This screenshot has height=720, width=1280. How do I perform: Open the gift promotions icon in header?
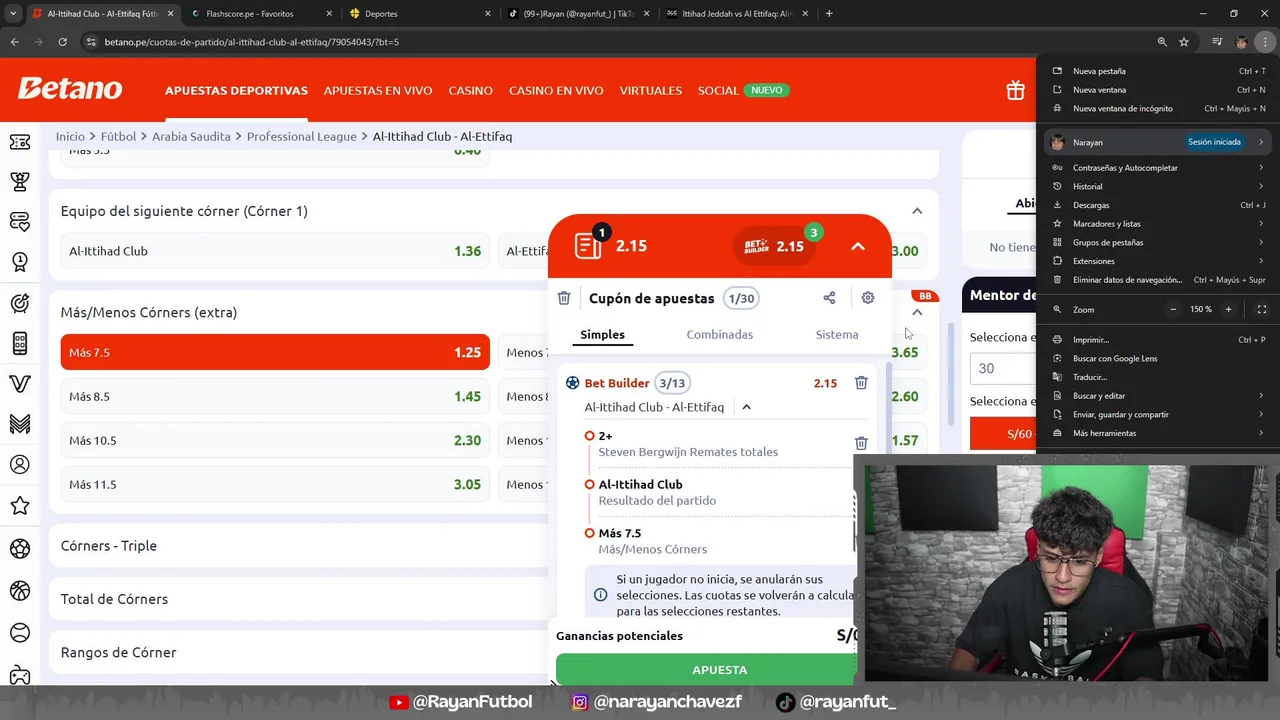click(1015, 91)
